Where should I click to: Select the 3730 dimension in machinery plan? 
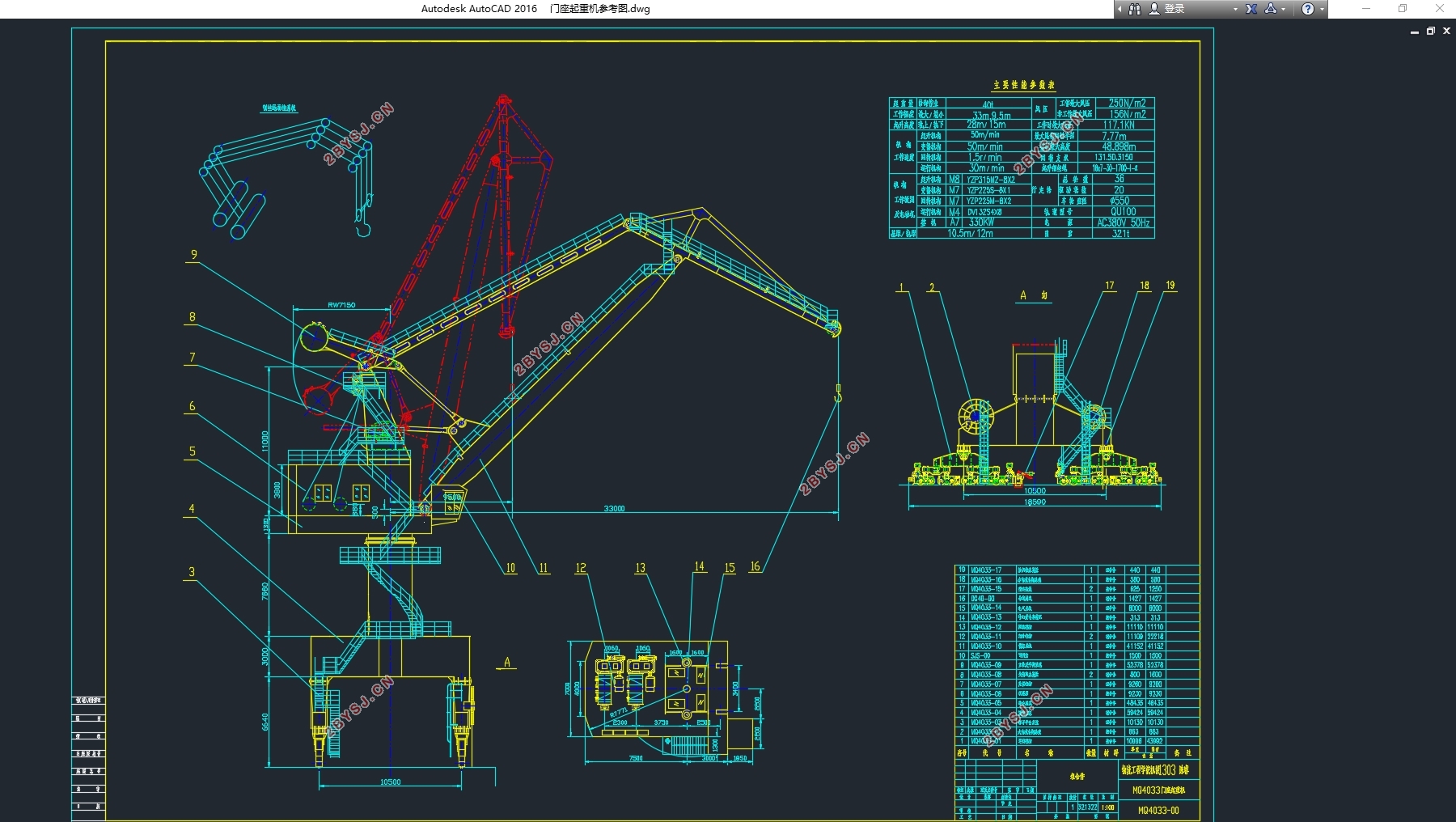[x=661, y=722]
